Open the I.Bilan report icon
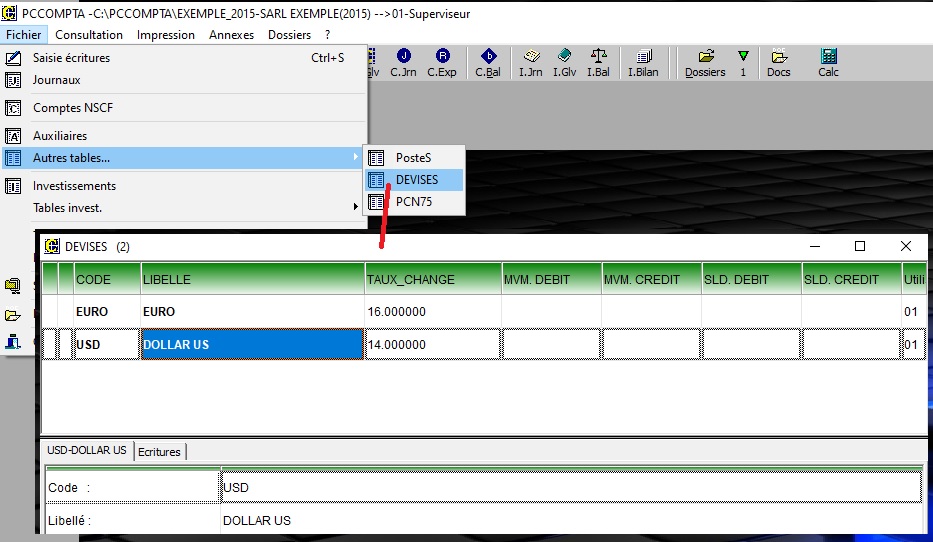Image resolution: width=933 pixels, height=542 pixels. [642, 62]
